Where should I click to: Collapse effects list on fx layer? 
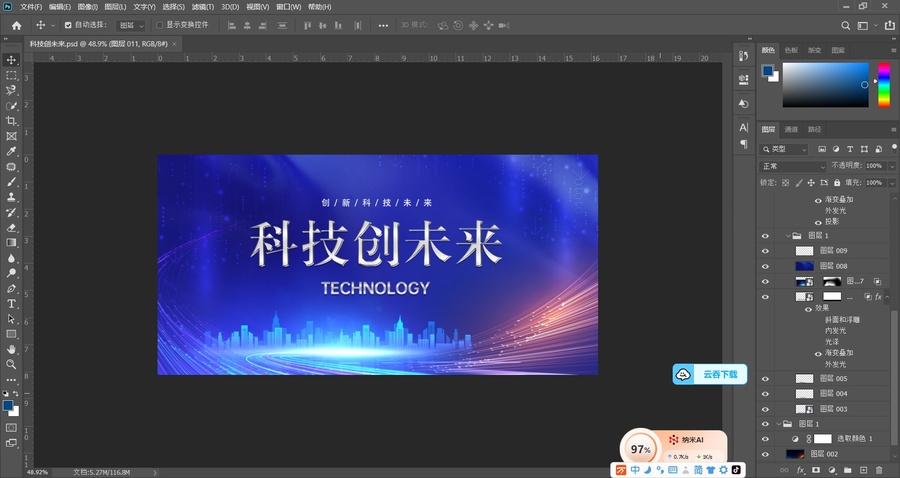(887, 297)
